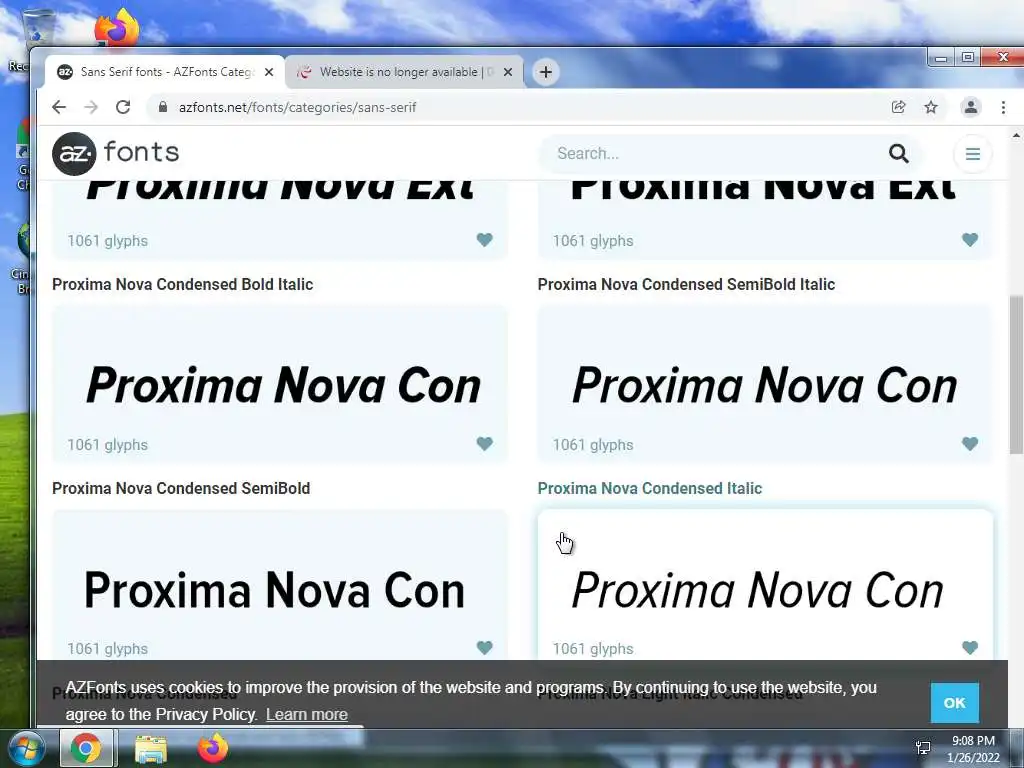The height and width of the screenshot is (768, 1024).
Task: Open Chrome three-dot menu
Action: [1003, 107]
